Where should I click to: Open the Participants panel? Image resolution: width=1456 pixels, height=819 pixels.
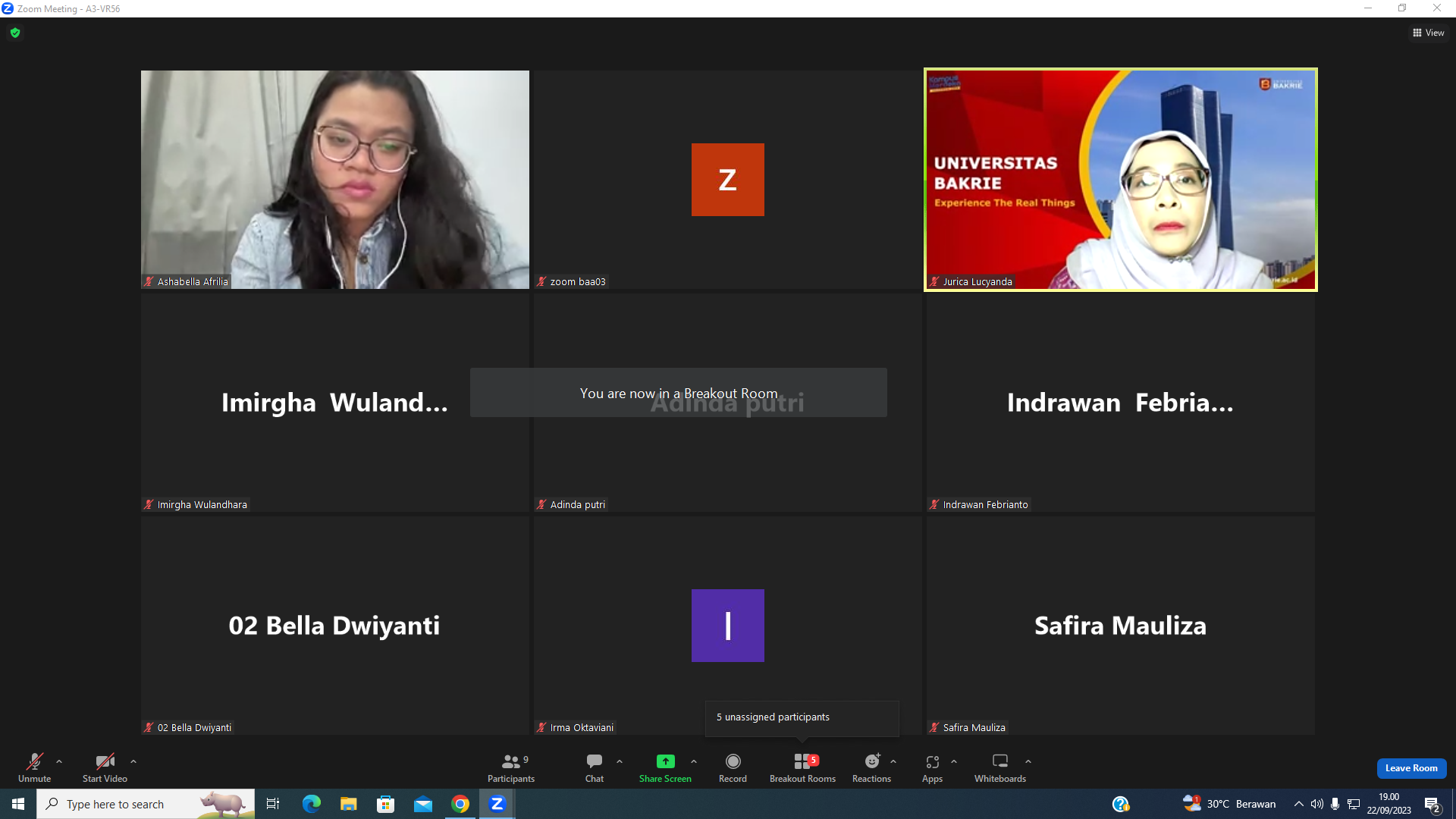point(511,767)
